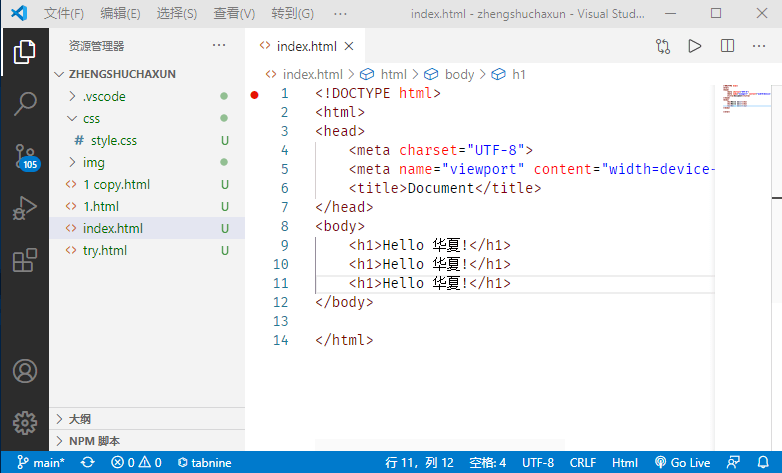Click the Split Editor icon

(727, 46)
